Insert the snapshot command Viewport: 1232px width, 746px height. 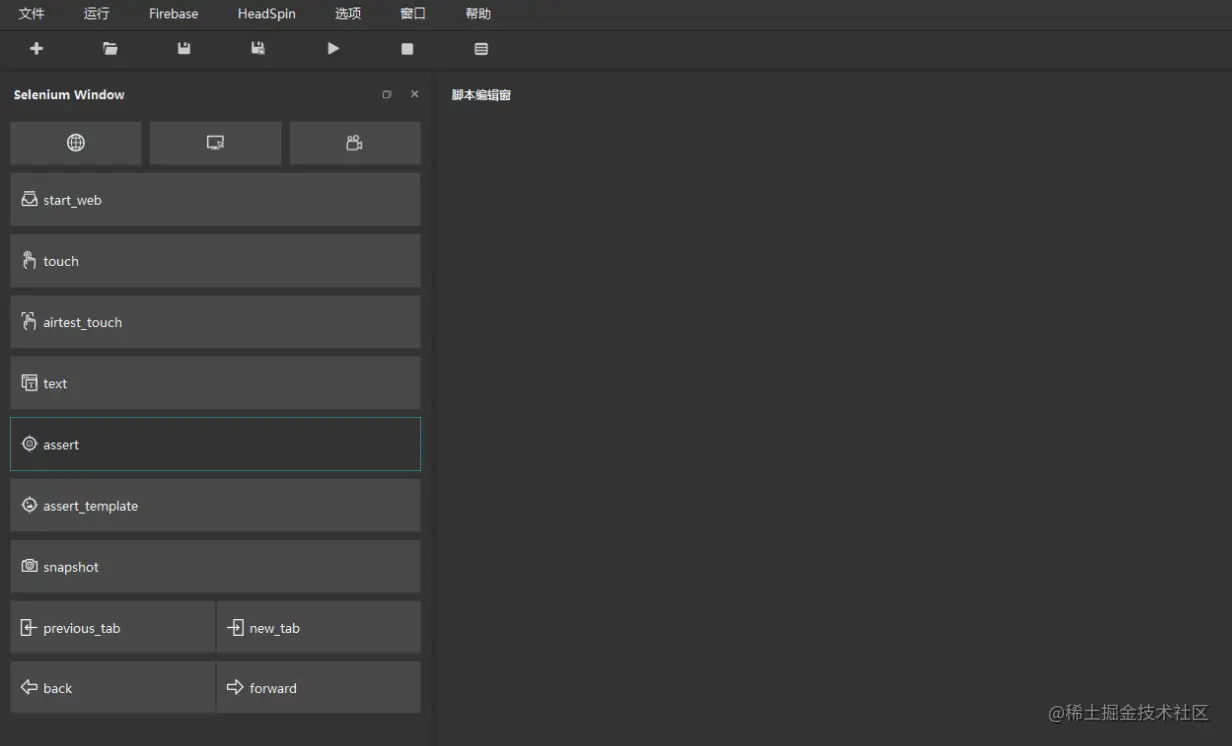(215, 566)
